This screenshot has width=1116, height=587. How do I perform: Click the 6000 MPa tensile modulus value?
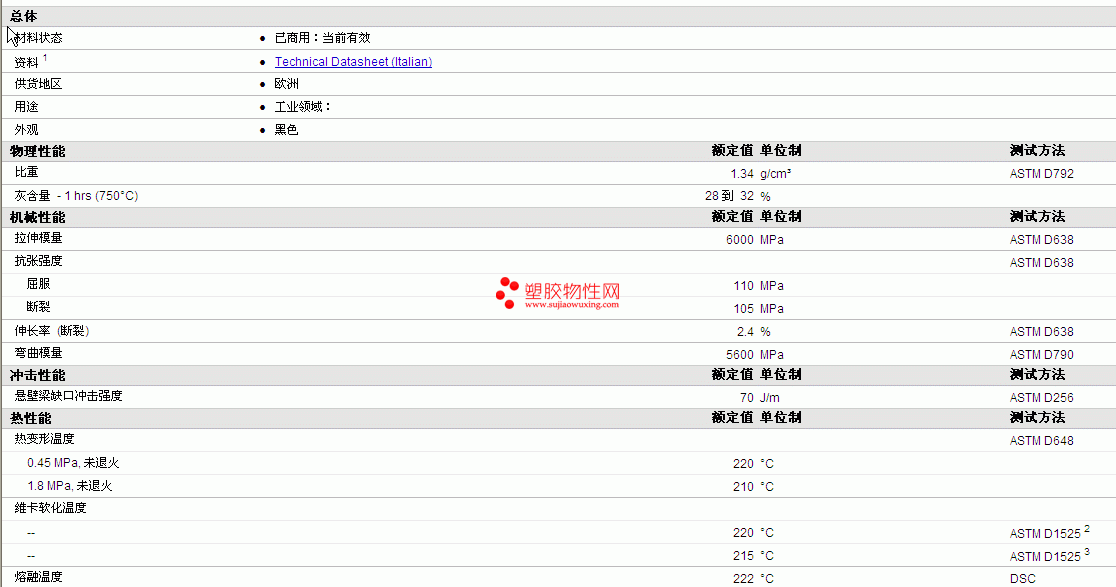point(754,240)
